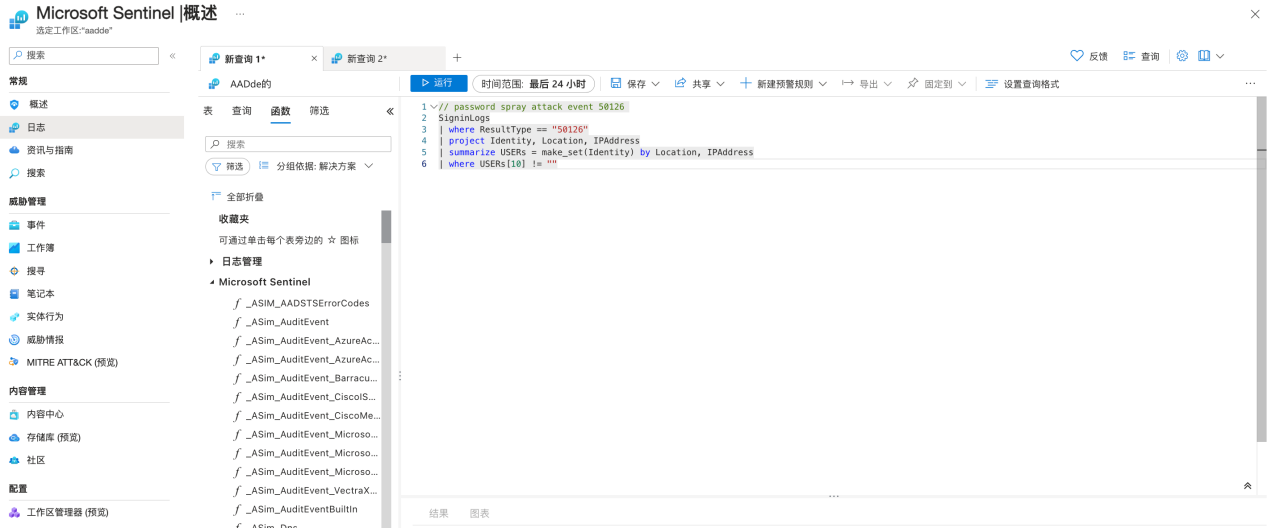Change the 时间范围 最后 24 小时
This screenshot has height=528, width=1280.
point(533,84)
